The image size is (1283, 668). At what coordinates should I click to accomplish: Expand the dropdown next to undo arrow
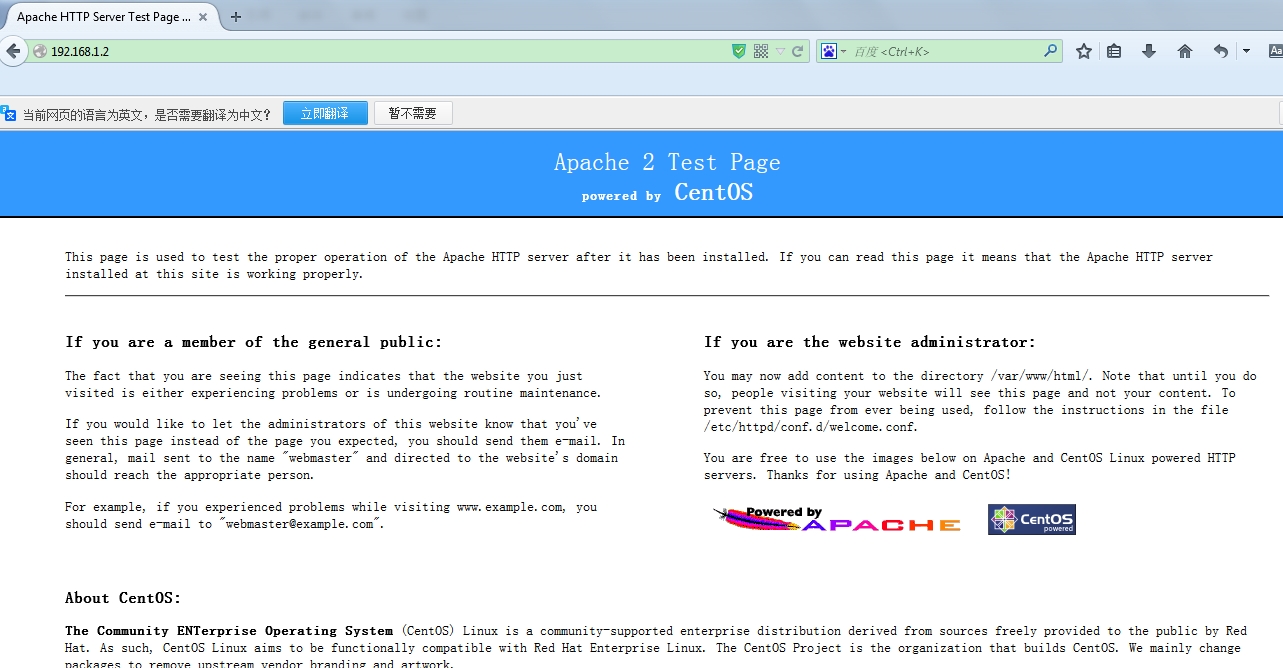coord(1246,51)
